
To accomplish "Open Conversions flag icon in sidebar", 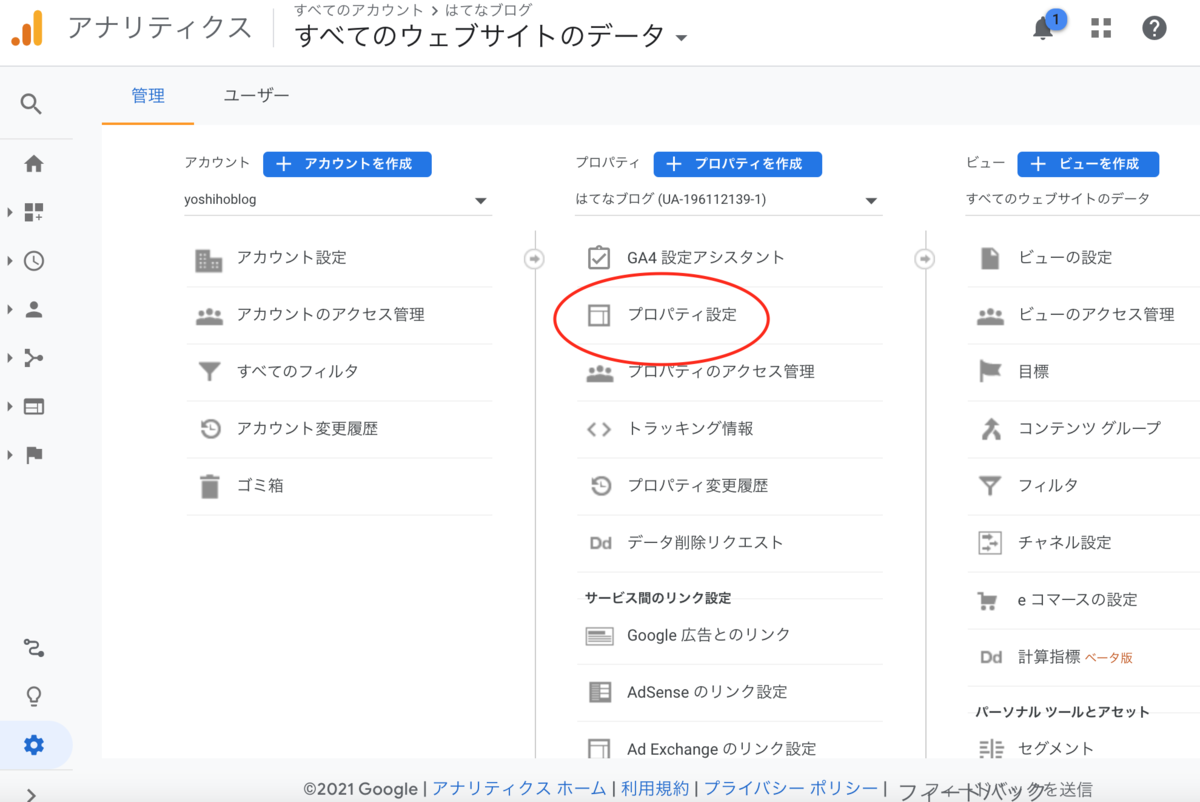I will click(x=34, y=455).
